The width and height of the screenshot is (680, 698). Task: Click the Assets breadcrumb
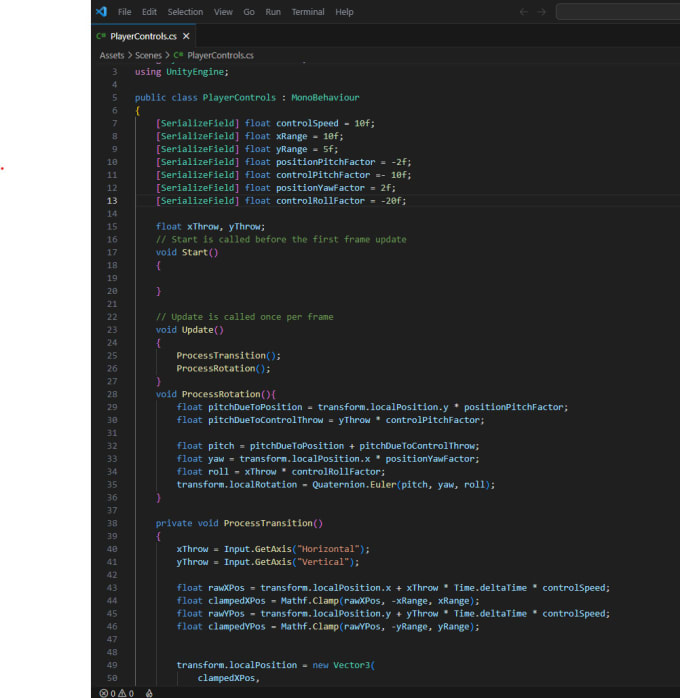click(x=112, y=55)
